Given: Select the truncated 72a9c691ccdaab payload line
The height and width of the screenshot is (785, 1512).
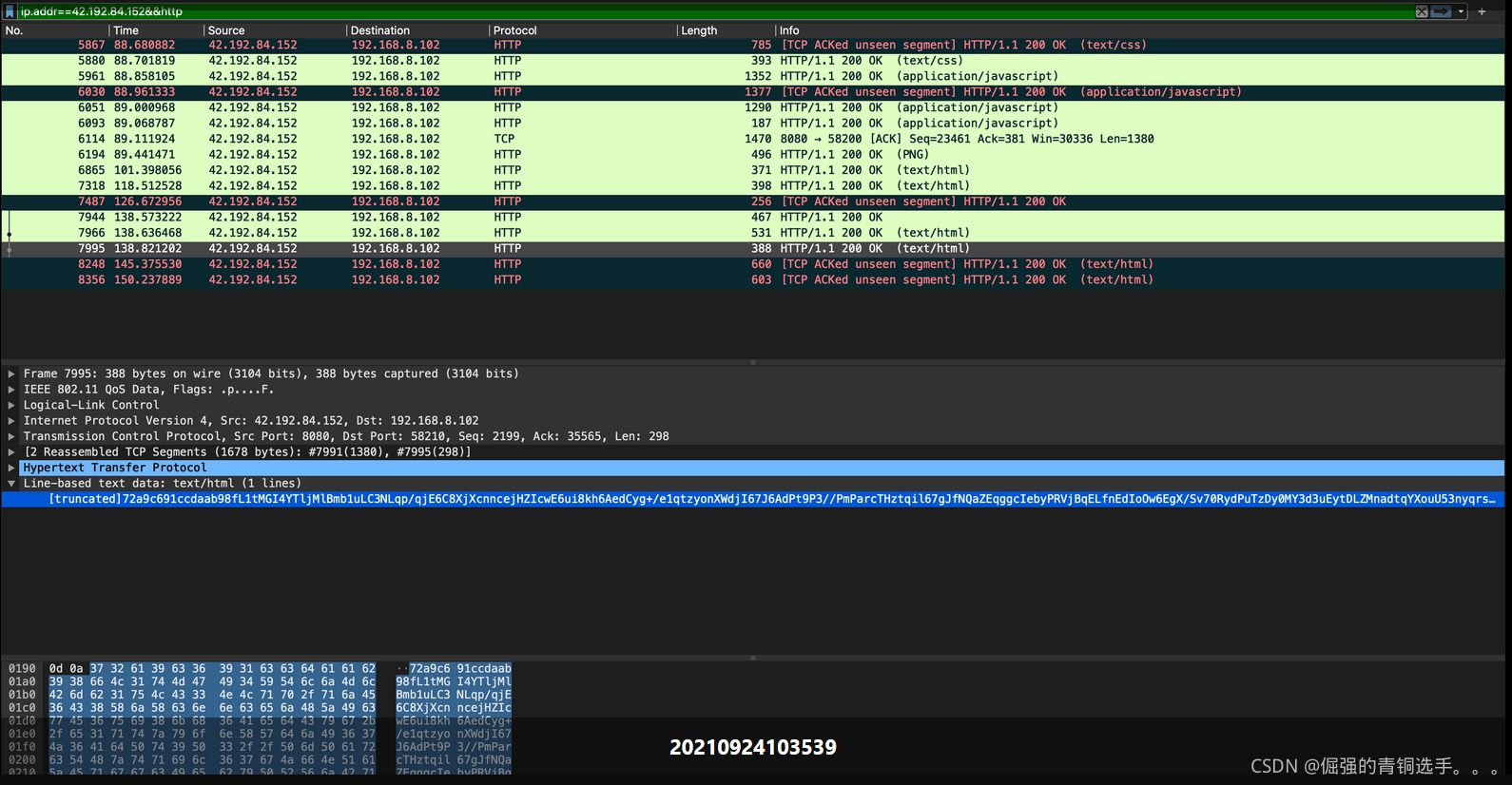Looking at the screenshot, I should tap(753, 499).
